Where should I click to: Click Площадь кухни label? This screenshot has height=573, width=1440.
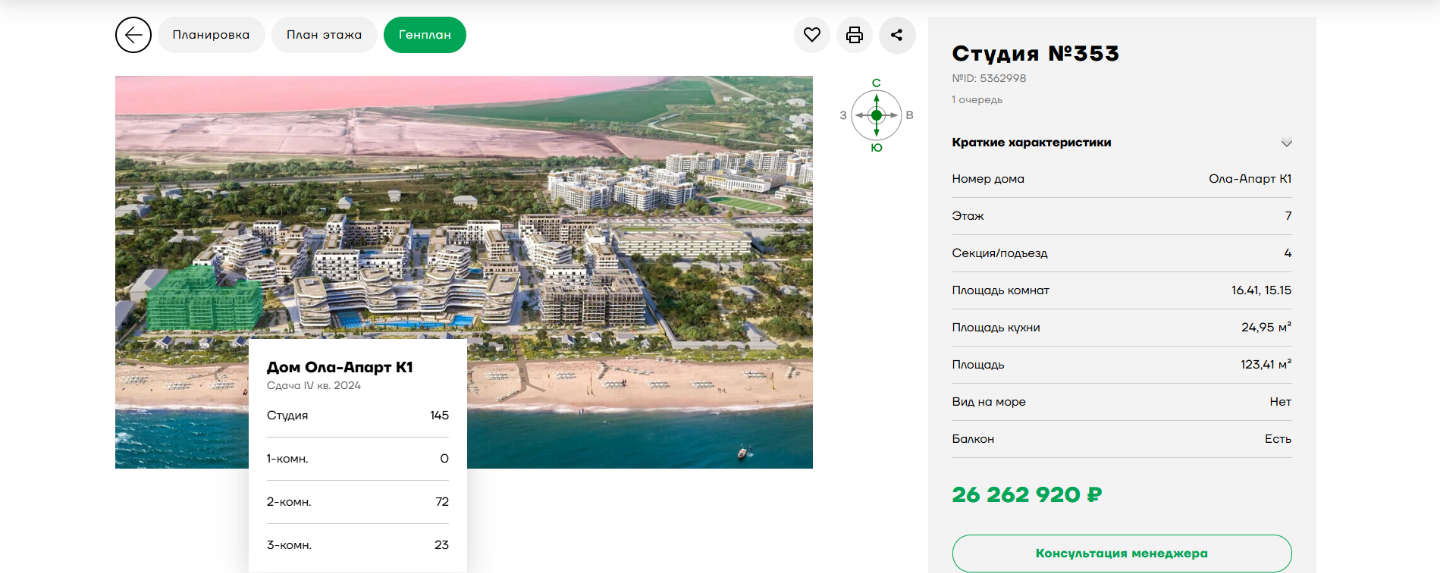(x=997, y=327)
